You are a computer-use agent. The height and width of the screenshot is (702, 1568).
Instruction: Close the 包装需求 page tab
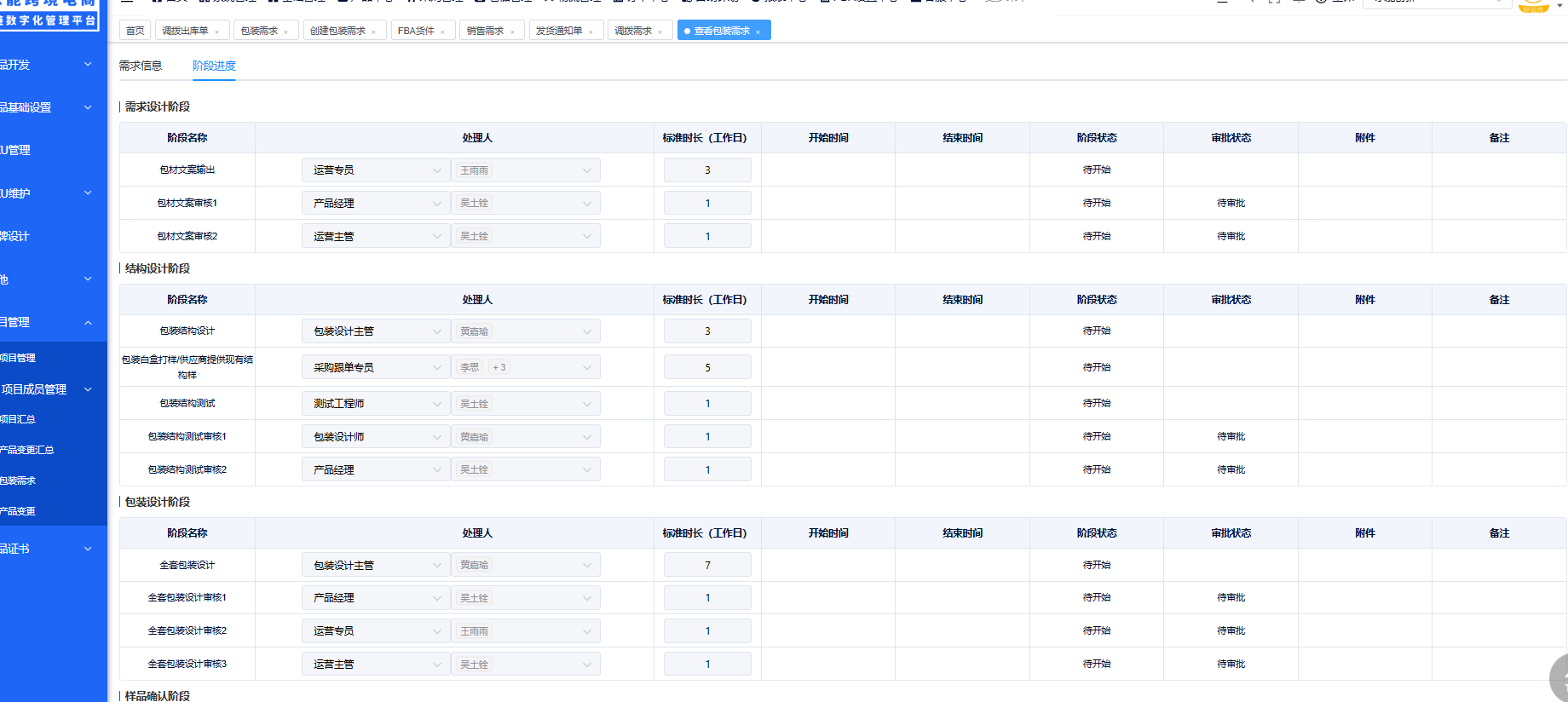(x=285, y=32)
